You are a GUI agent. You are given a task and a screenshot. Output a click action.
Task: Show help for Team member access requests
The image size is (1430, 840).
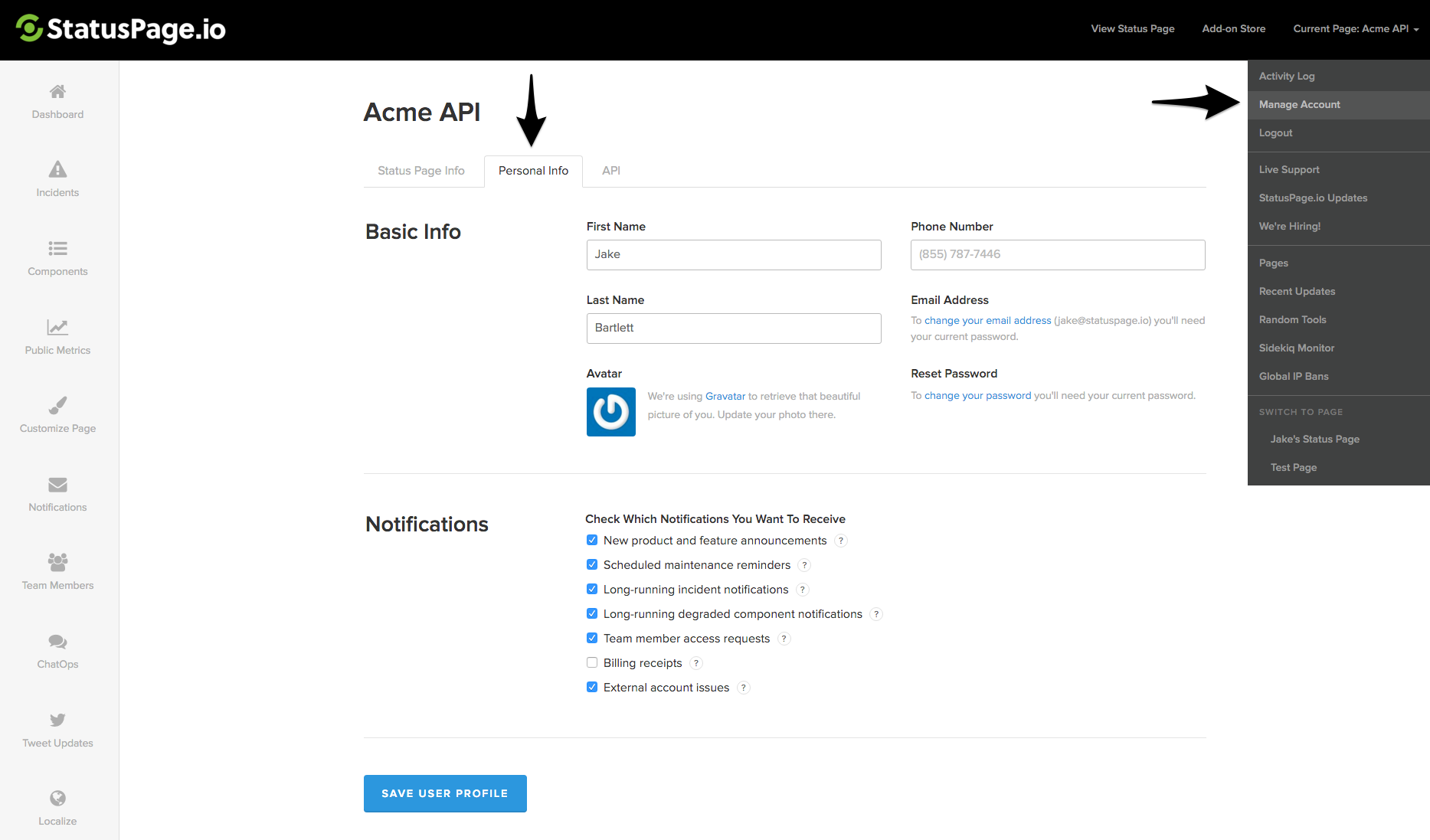point(784,639)
